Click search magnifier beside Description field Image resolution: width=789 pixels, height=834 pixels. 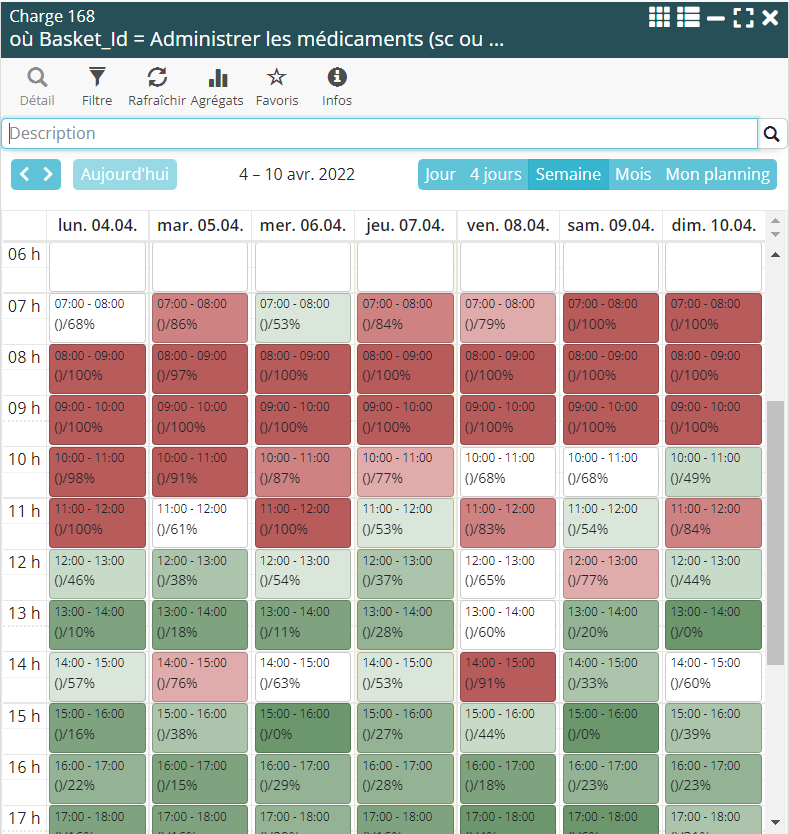772,134
